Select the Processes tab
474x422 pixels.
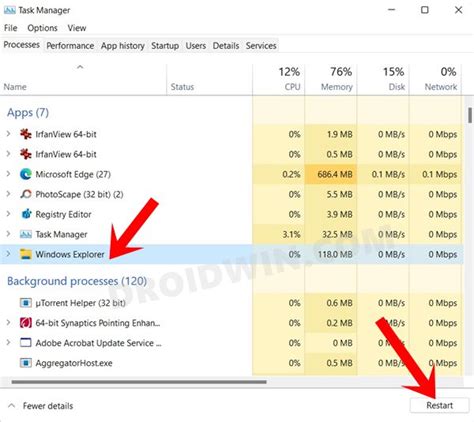point(22,45)
